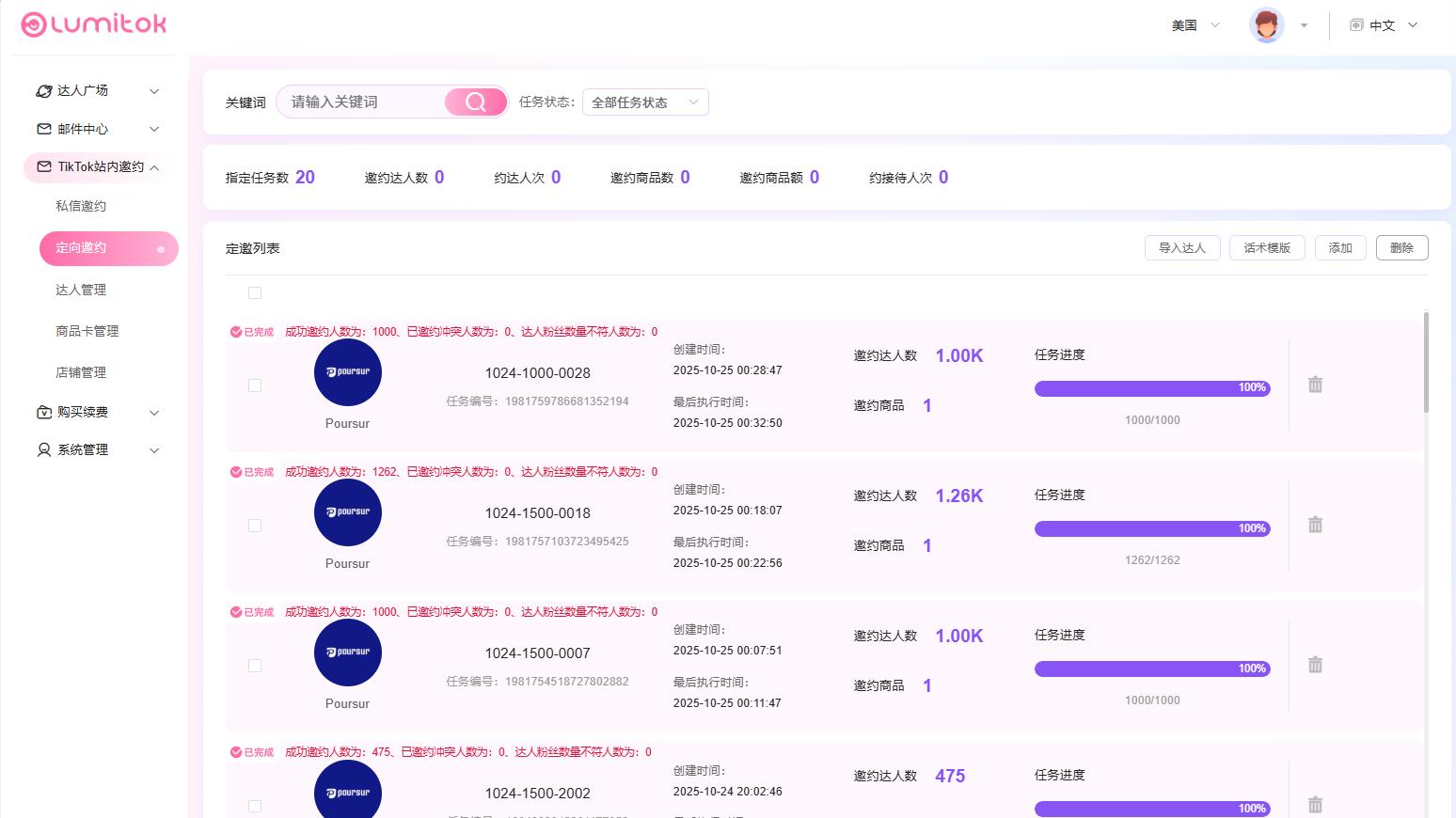Click task name 1024-1500-2002
This screenshot has height=818, width=1456.
click(x=538, y=794)
